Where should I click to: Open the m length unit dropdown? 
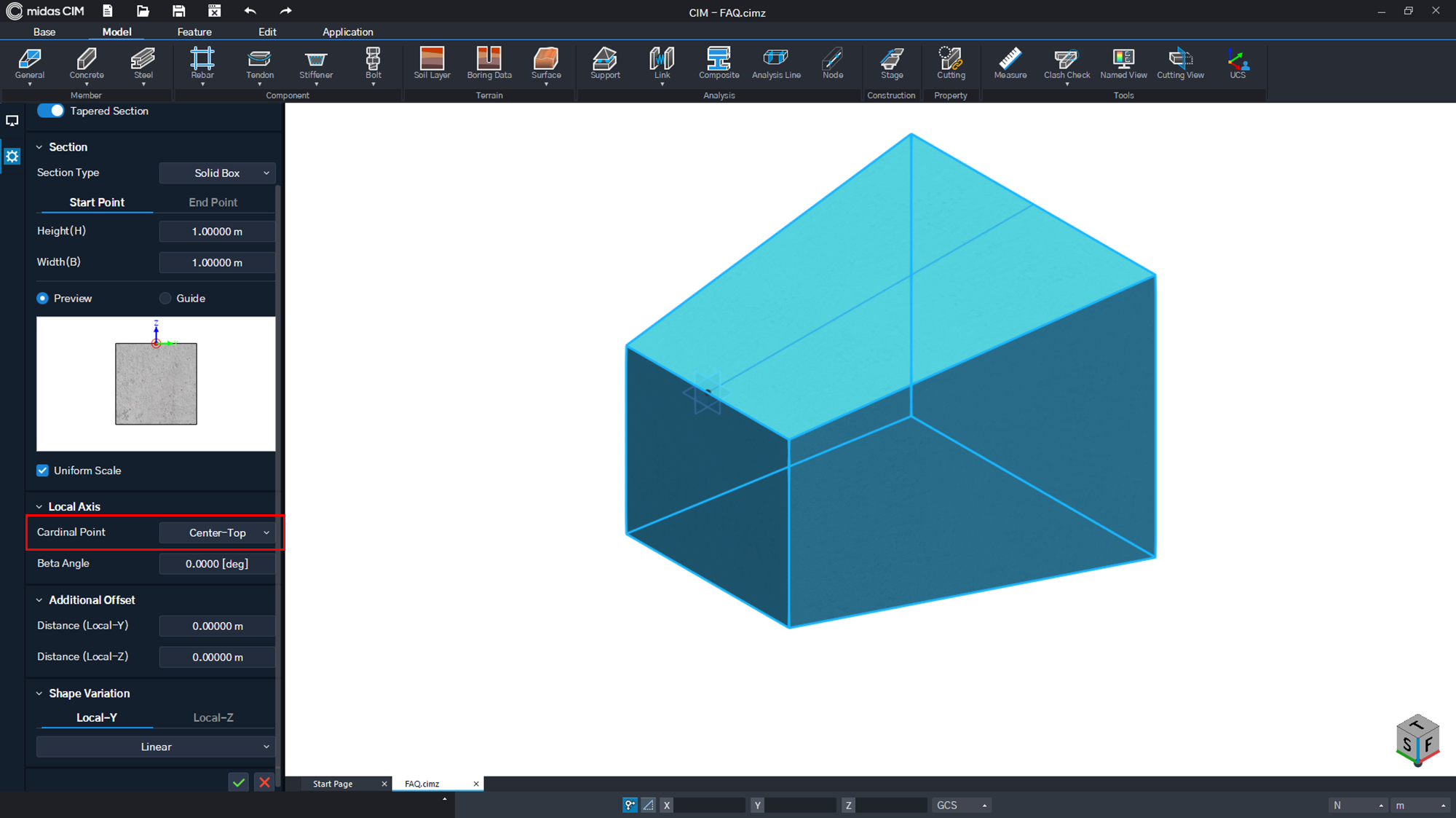click(1420, 805)
